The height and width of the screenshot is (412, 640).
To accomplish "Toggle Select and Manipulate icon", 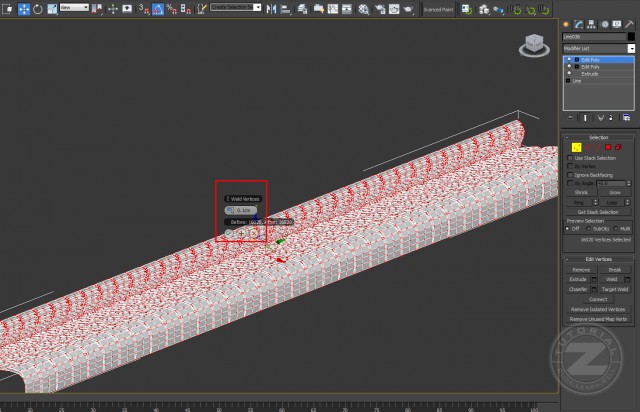I will pyautogui.click(x=113, y=9).
